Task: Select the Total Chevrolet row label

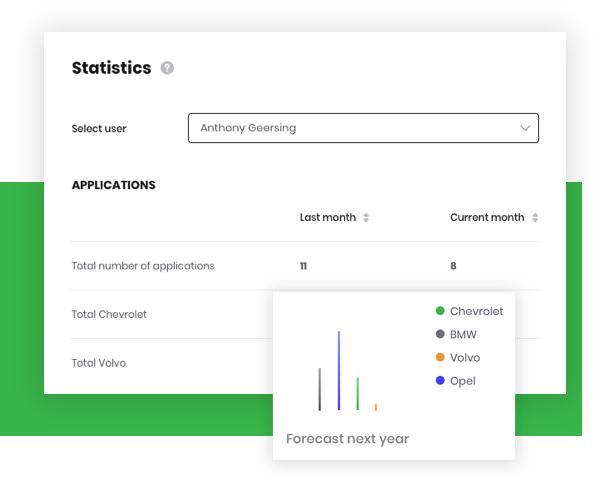Action: pyautogui.click(x=109, y=314)
